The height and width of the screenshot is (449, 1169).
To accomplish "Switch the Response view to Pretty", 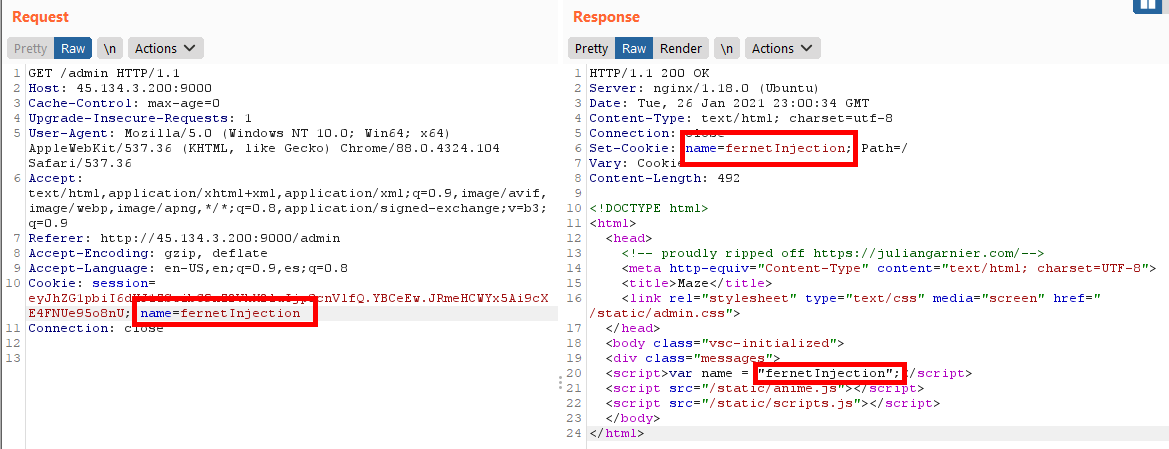I will pos(591,48).
